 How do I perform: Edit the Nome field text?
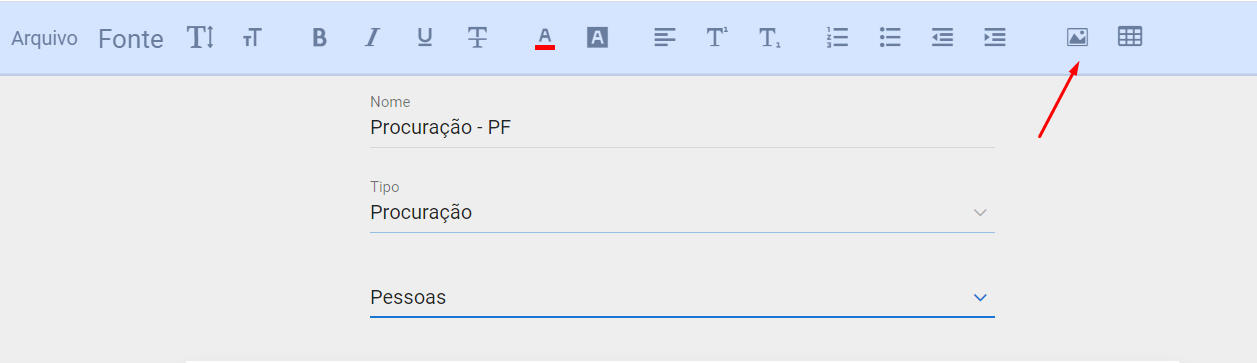[x=682, y=127]
